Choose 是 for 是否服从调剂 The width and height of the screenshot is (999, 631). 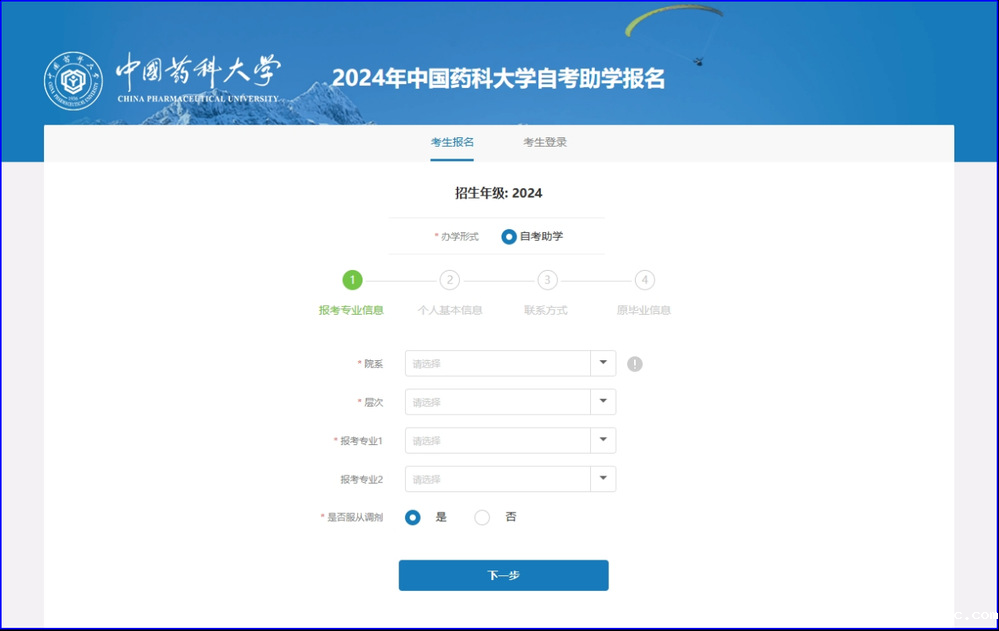[x=413, y=518]
